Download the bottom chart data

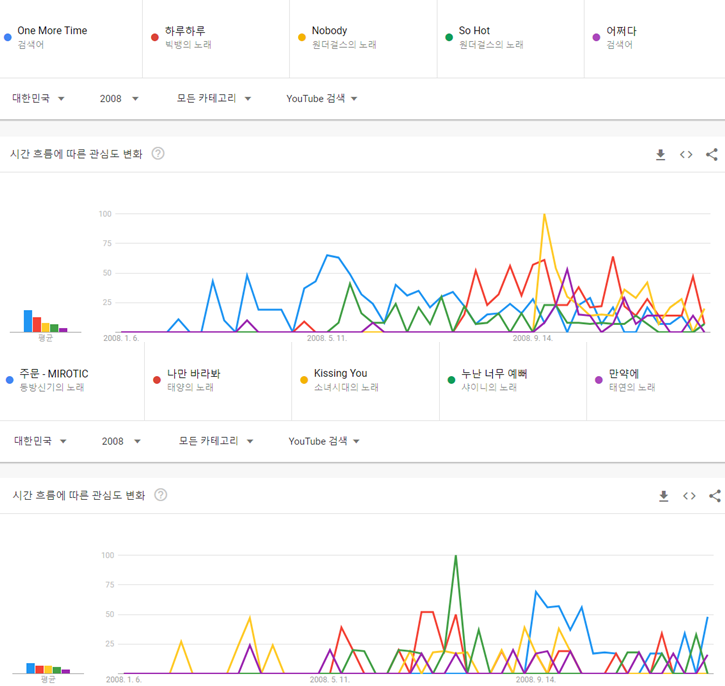664,496
